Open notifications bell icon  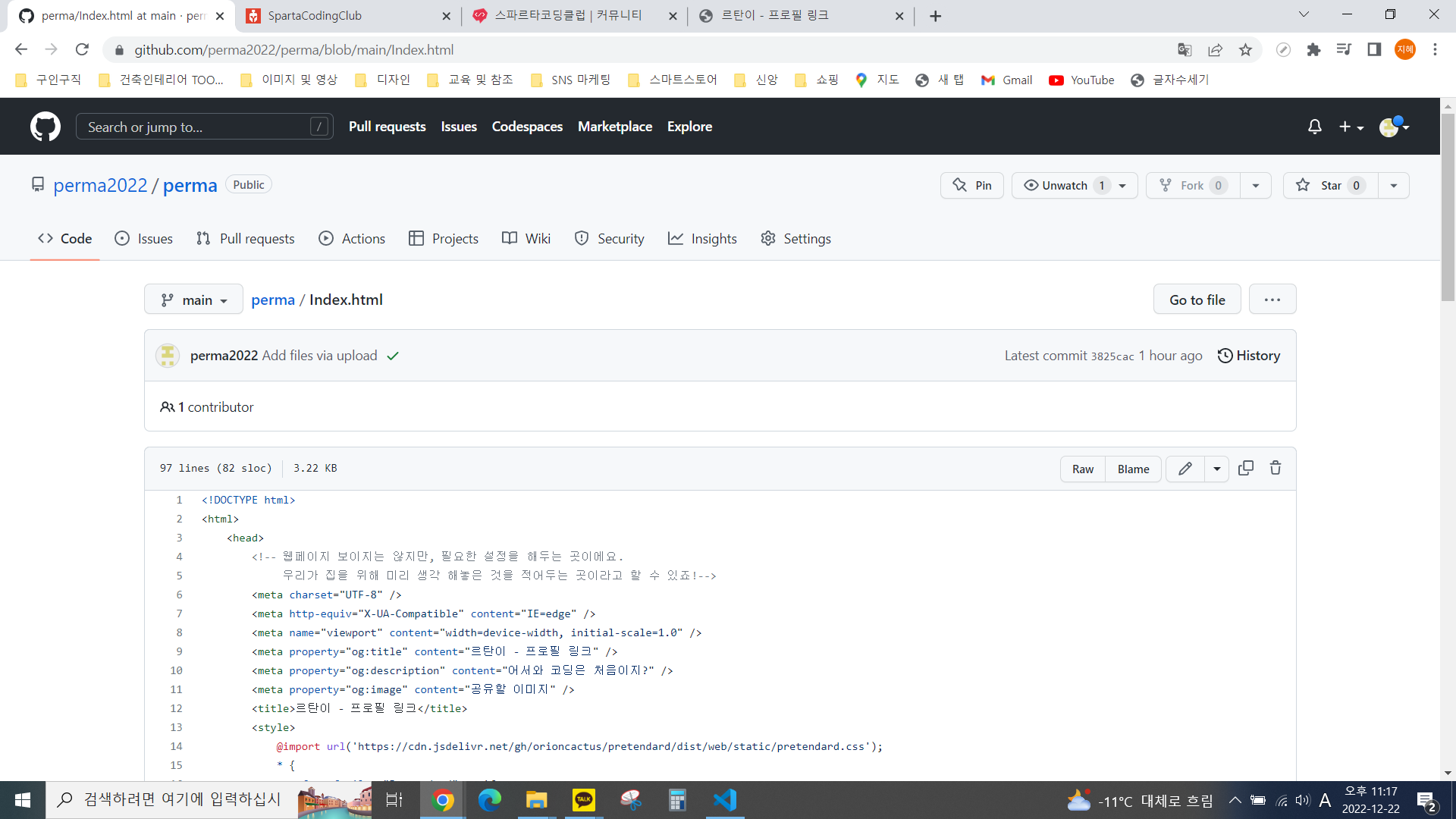pyautogui.click(x=1315, y=127)
